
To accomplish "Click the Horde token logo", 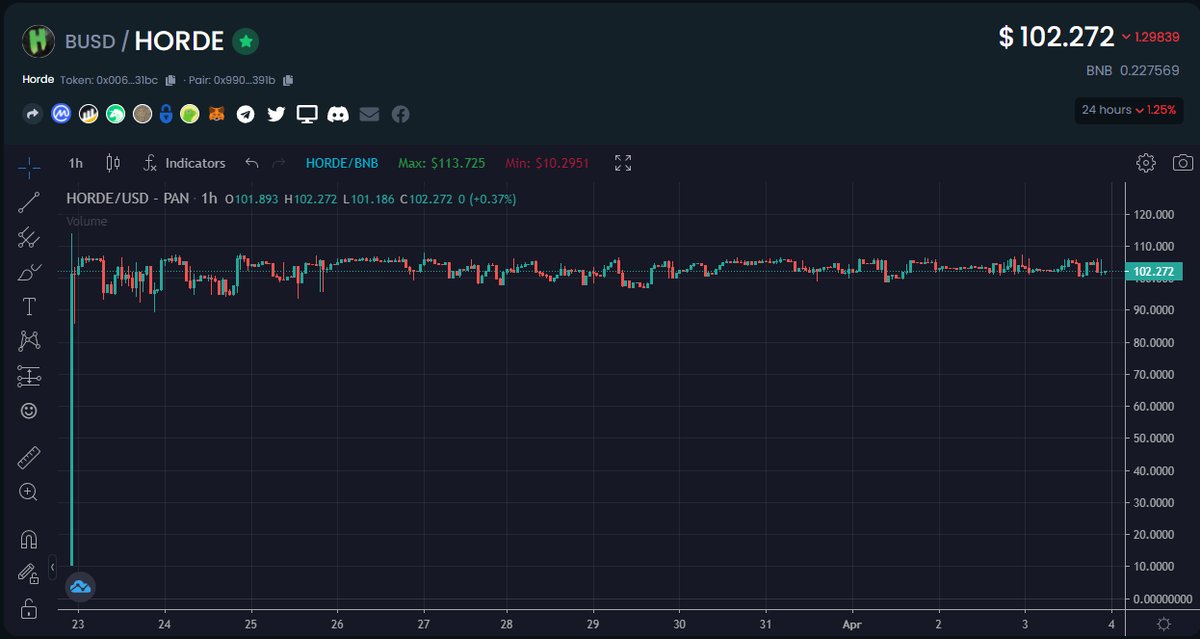I will (39, 41).
